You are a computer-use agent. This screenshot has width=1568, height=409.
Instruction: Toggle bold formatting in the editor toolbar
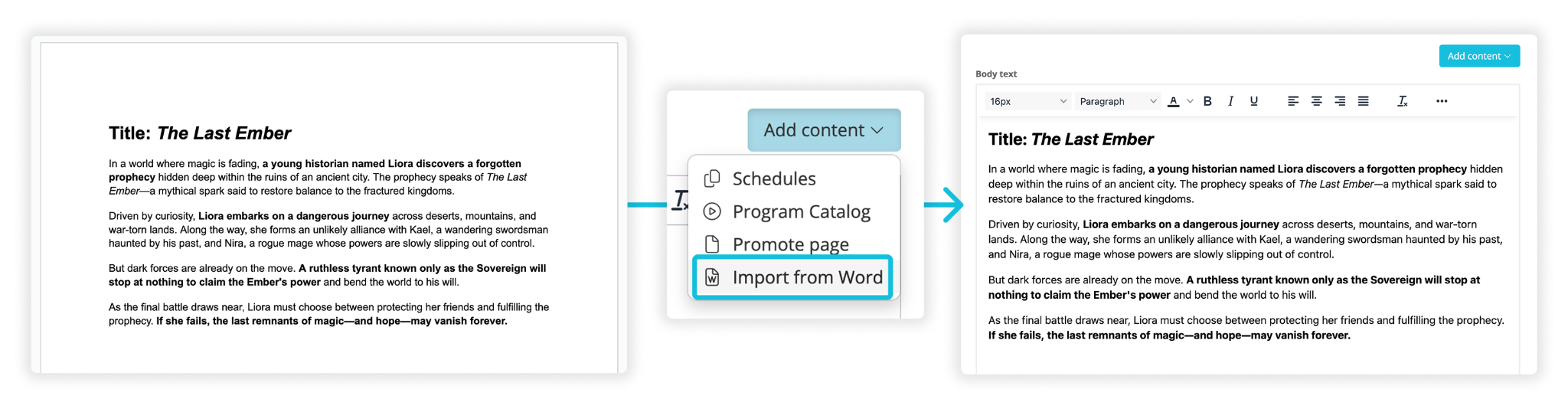(1207, 101)
